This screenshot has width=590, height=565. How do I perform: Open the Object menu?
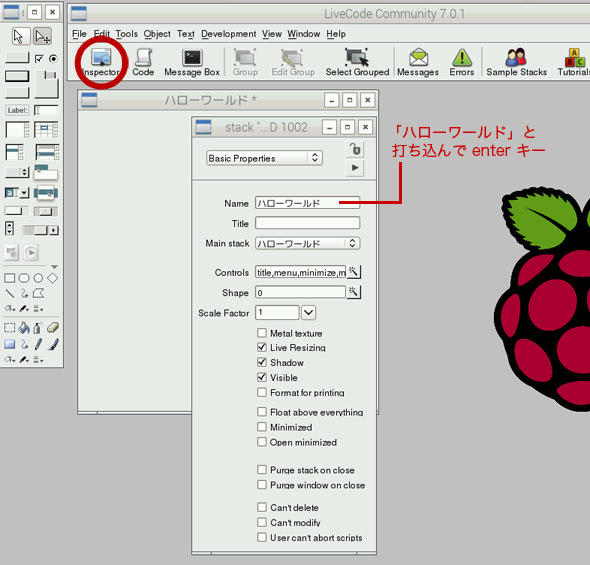tap(157, 34)
